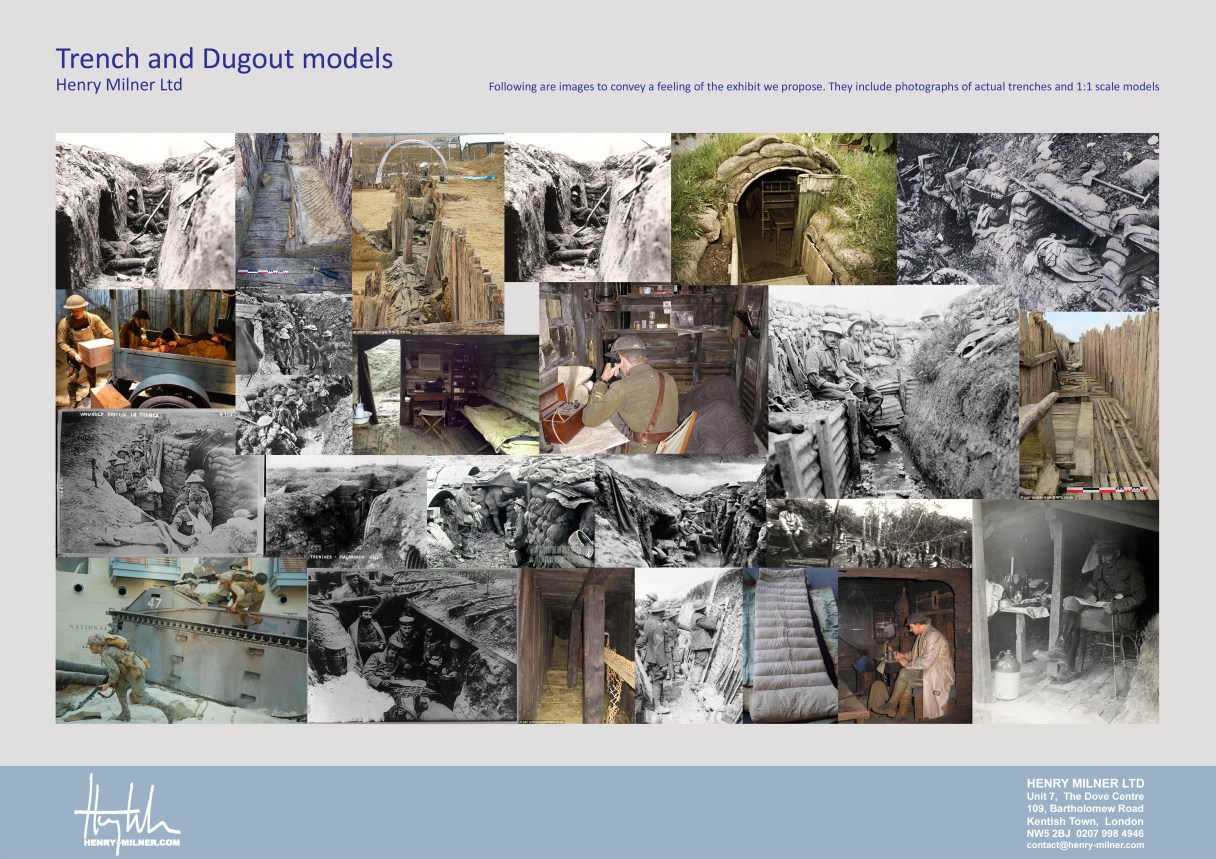Open the contact@henry-milner.com email link

click(1085, 846)
